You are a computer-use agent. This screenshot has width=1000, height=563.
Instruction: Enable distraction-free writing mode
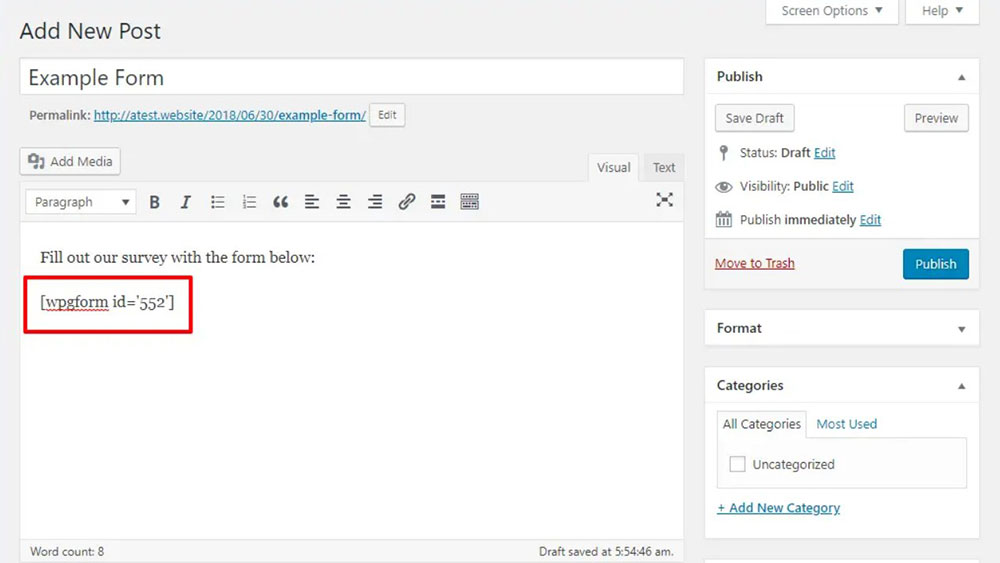664,200
